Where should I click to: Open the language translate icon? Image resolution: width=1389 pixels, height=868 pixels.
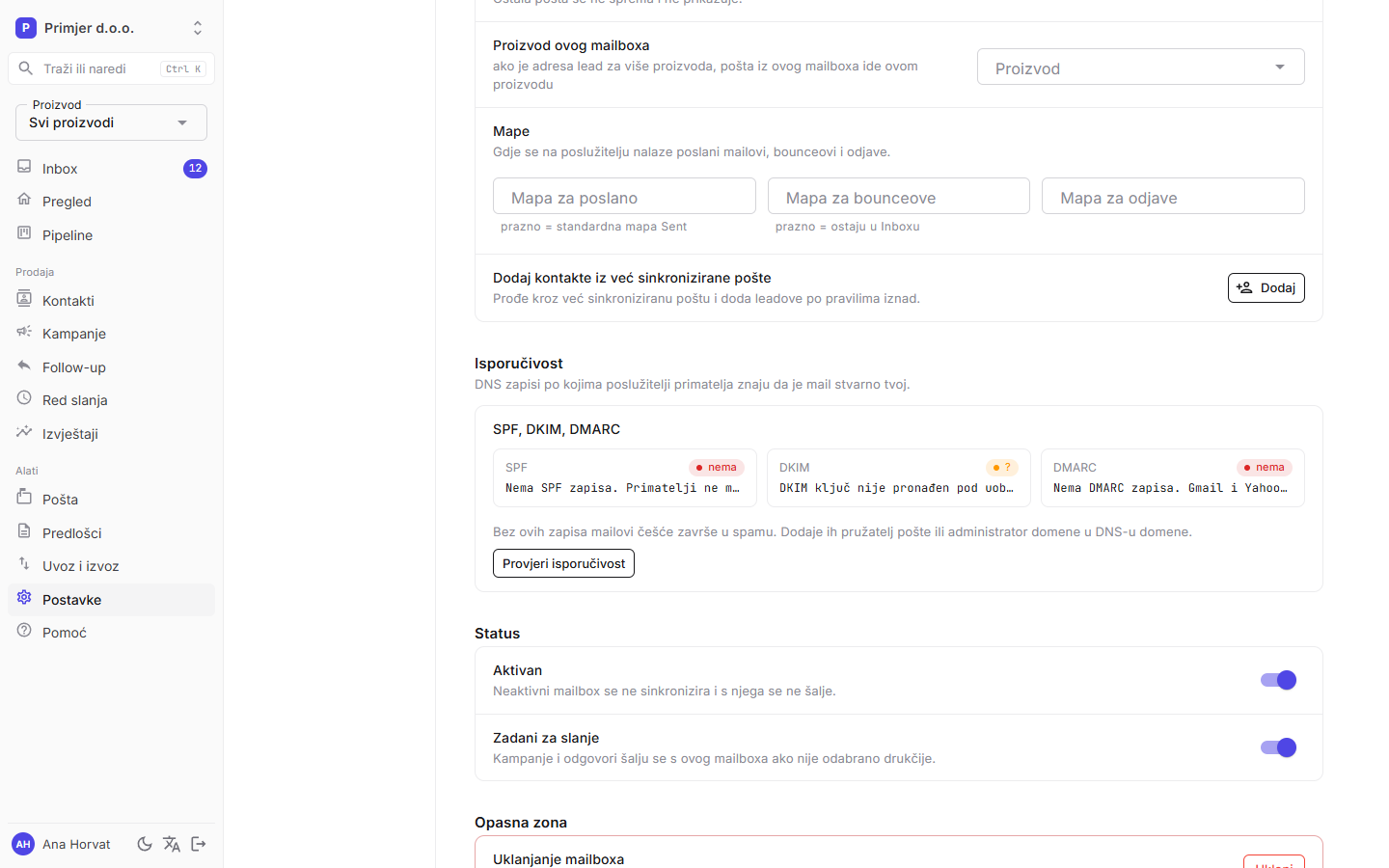tap(172, 844)
